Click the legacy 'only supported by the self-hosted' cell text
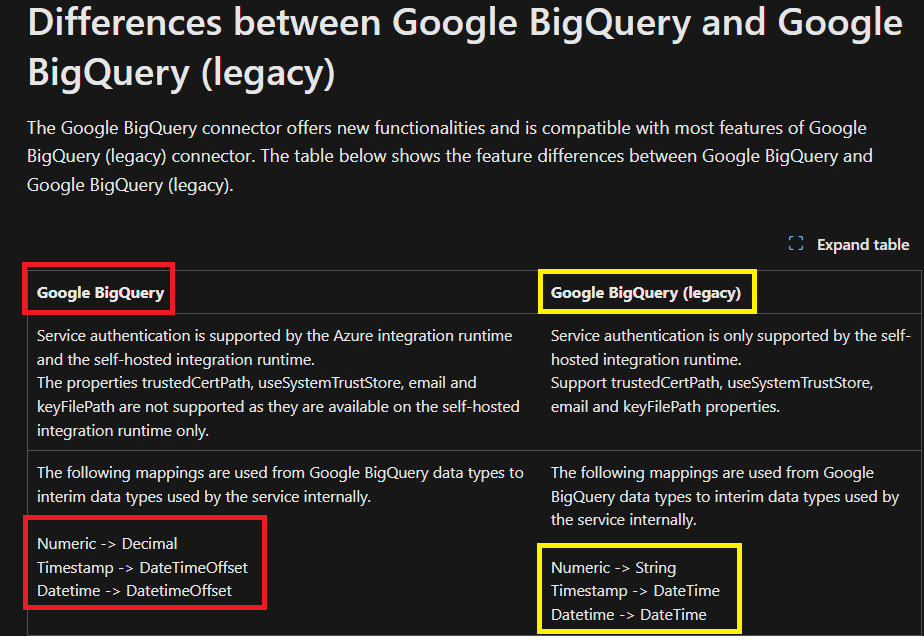 (731, 348)
